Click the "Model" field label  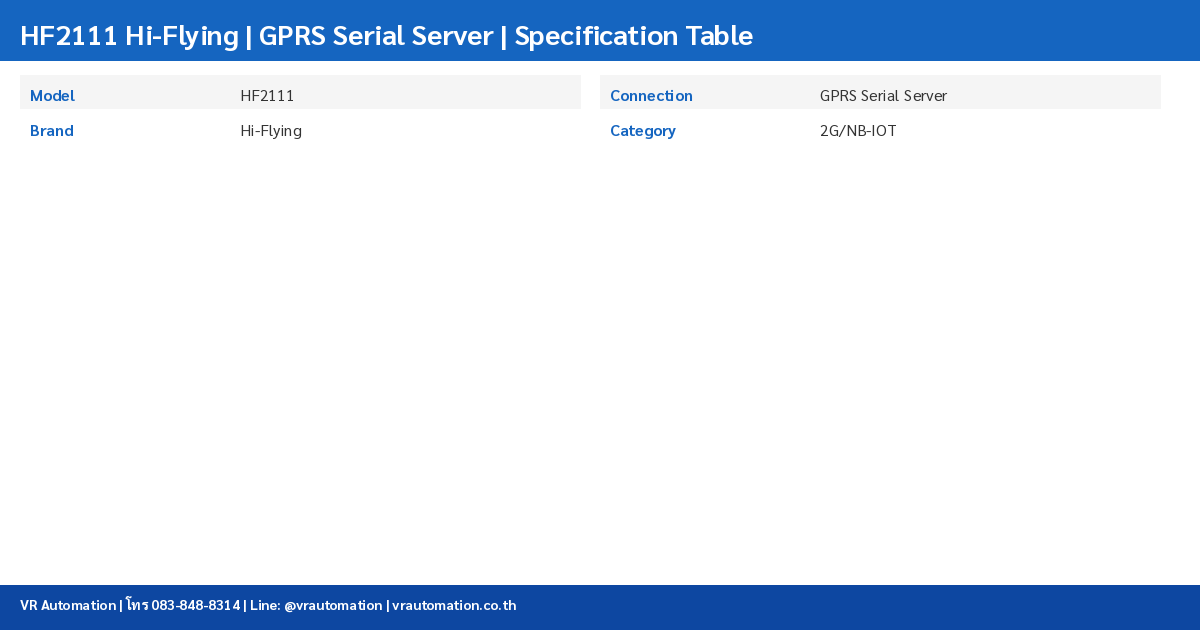[52, 96]
